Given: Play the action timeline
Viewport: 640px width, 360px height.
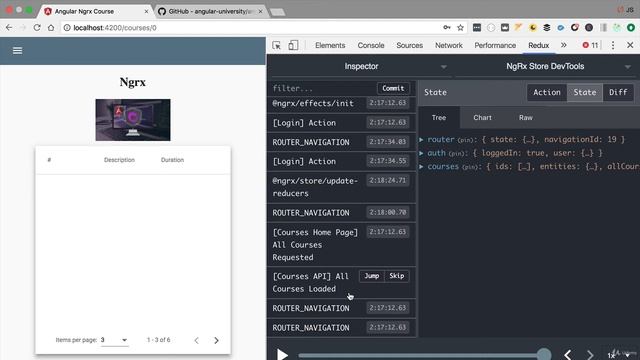Looking at the screenshot, I should pos(282,354).
